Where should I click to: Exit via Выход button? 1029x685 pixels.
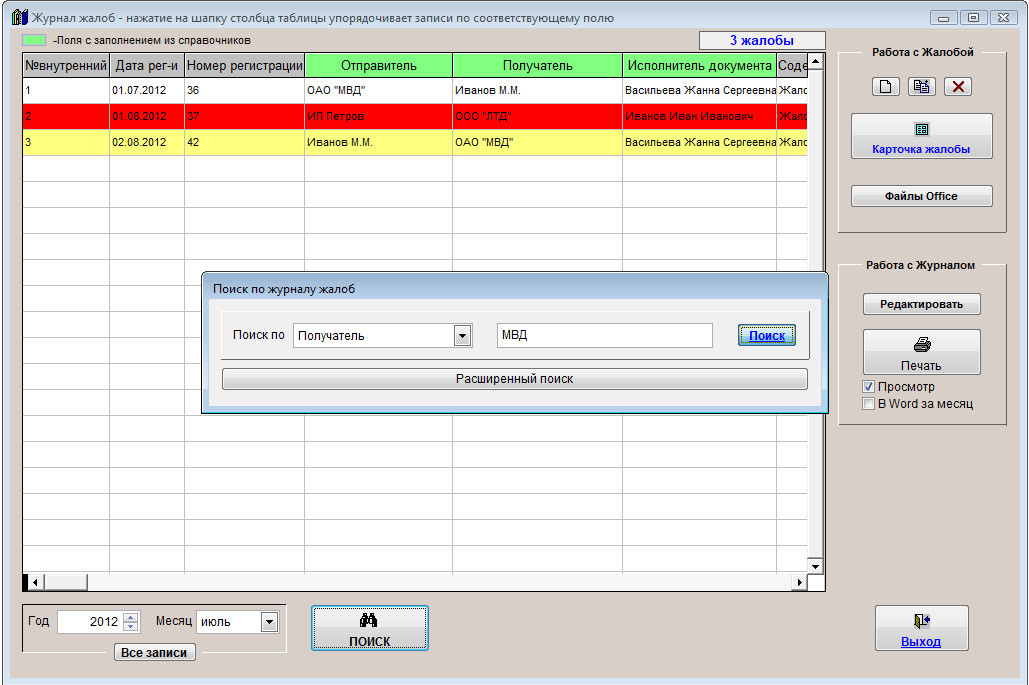921,629
